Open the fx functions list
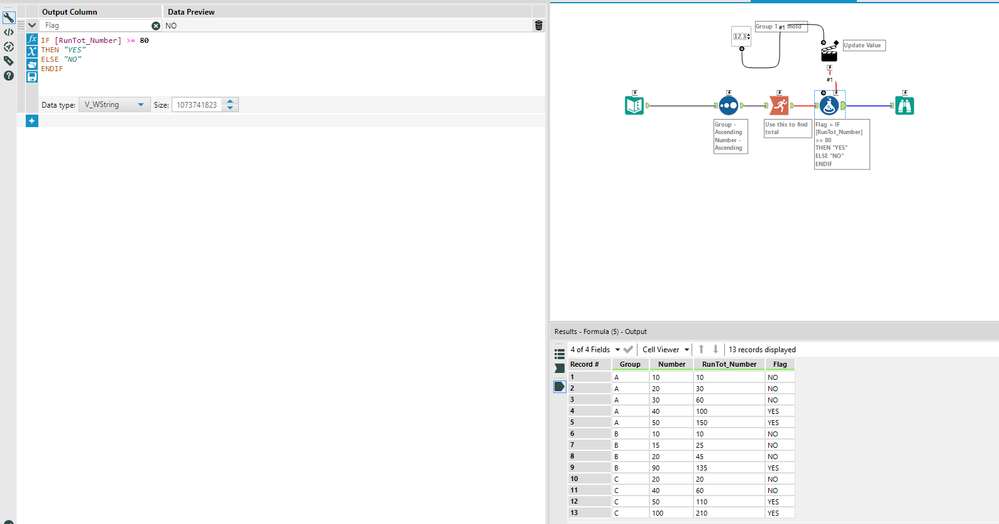The height and width of the screenshot is (524, 999). click(x=32, y=40)
